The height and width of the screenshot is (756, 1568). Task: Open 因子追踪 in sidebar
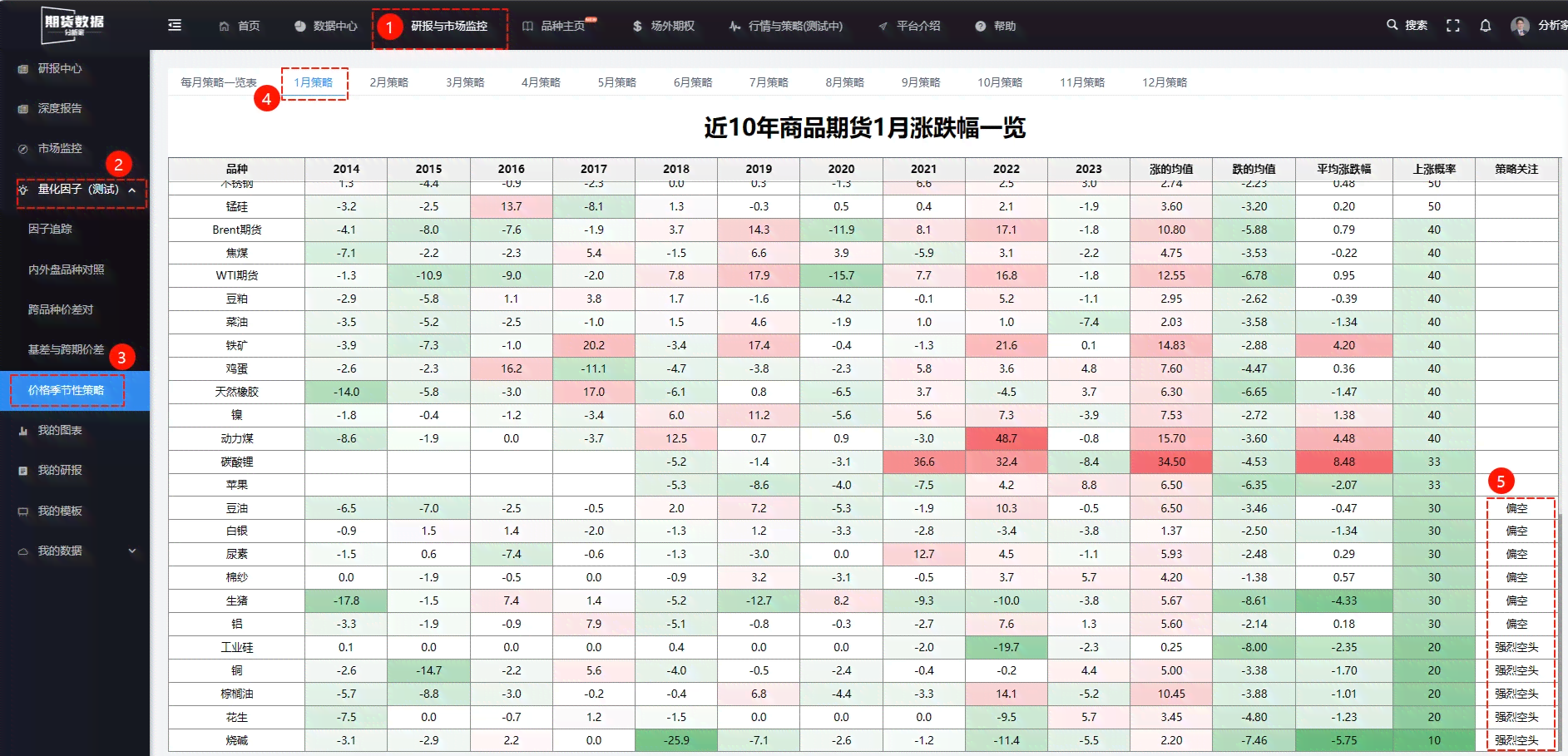[50, 229]
